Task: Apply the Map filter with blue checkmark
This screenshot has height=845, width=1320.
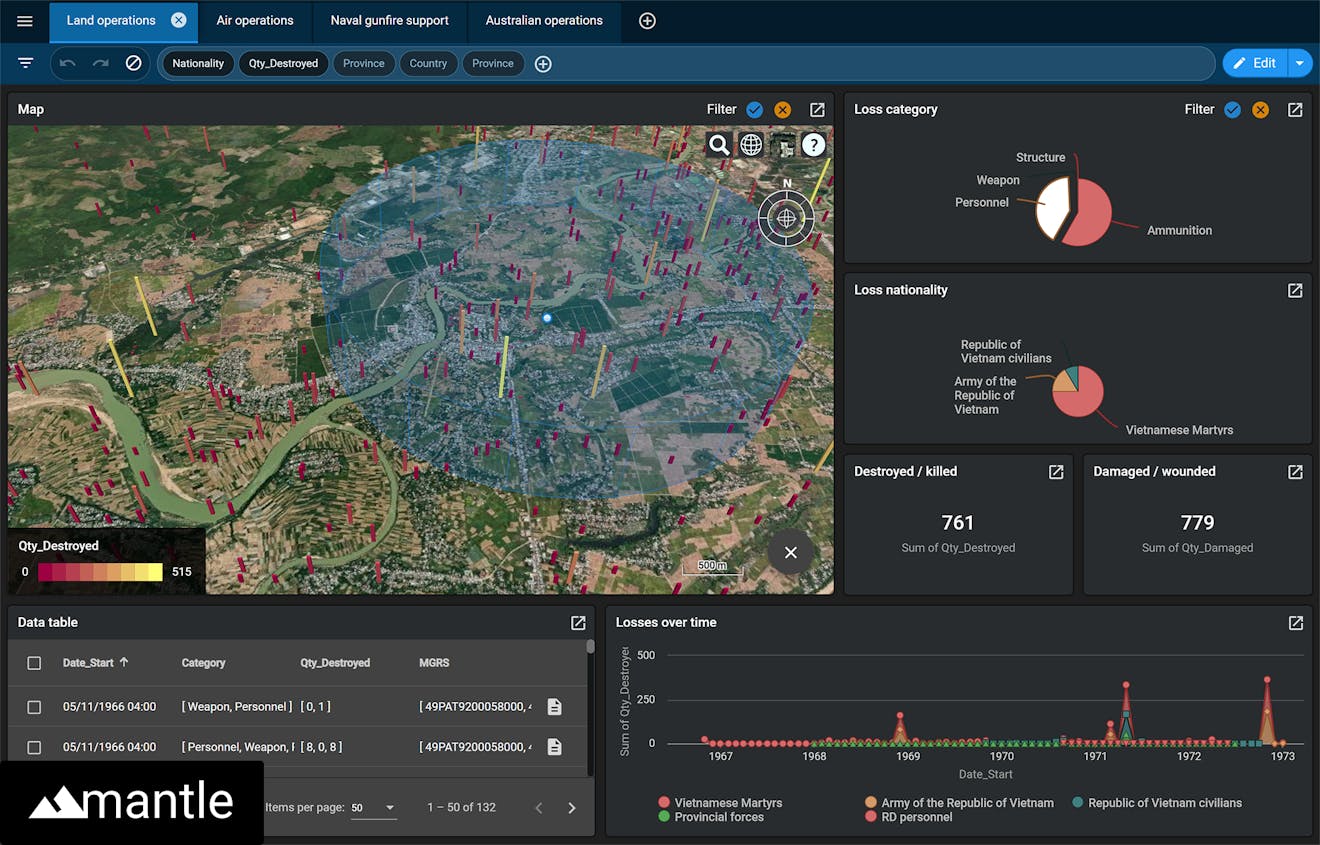Action: click(755, 110)
